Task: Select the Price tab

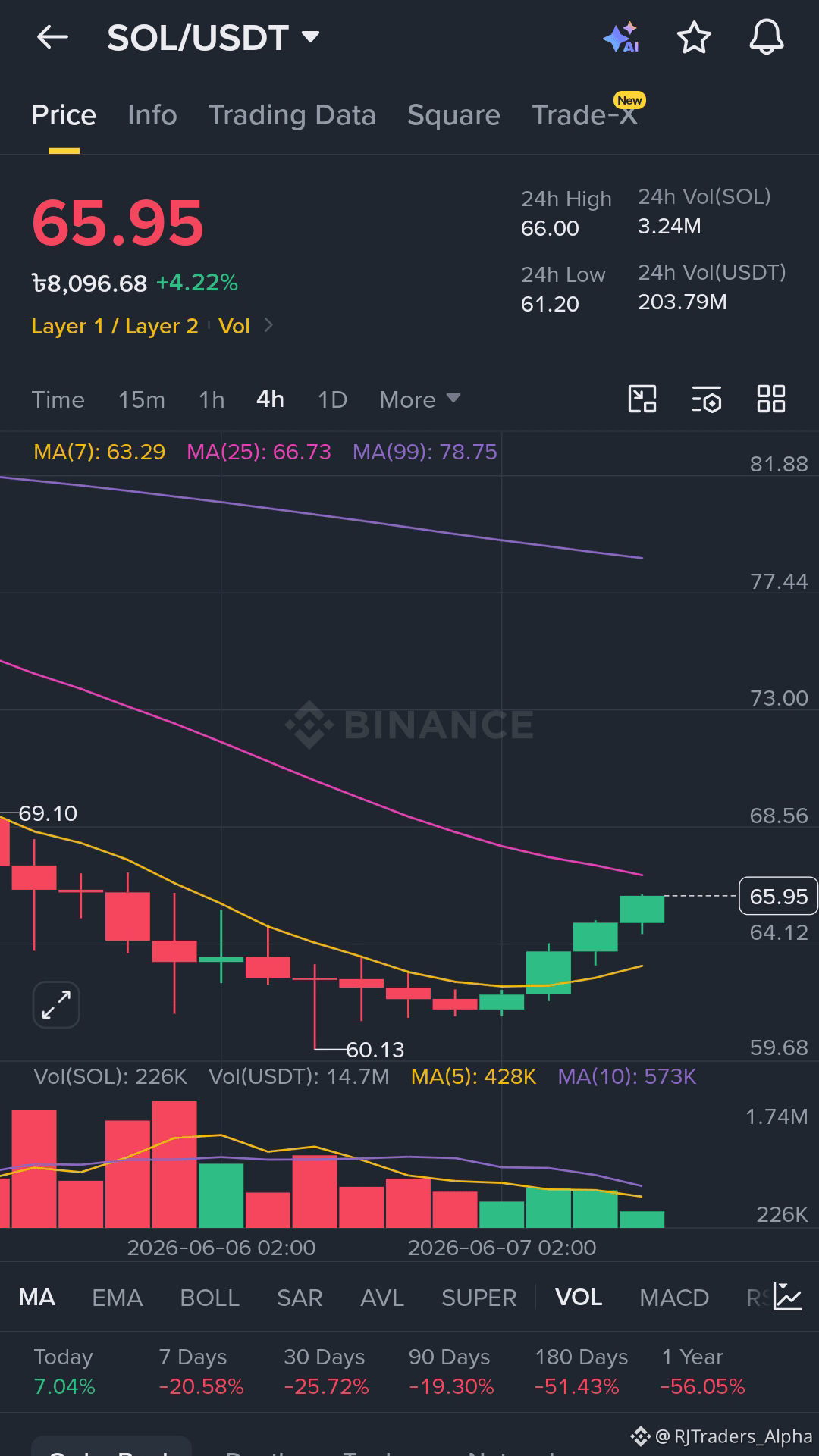Action: tap(64, 115)
